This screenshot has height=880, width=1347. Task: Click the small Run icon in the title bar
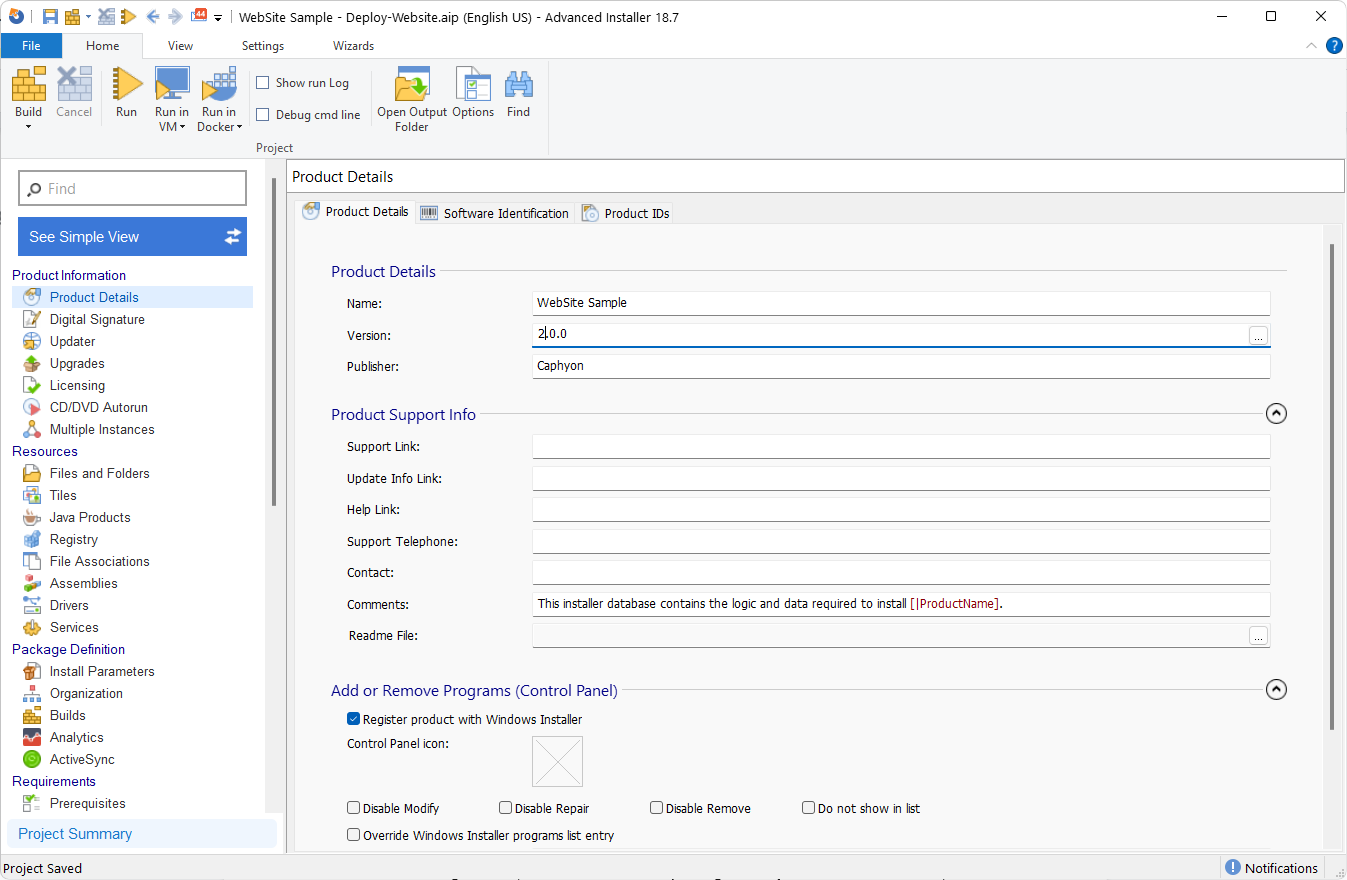(x=127, y=17)
